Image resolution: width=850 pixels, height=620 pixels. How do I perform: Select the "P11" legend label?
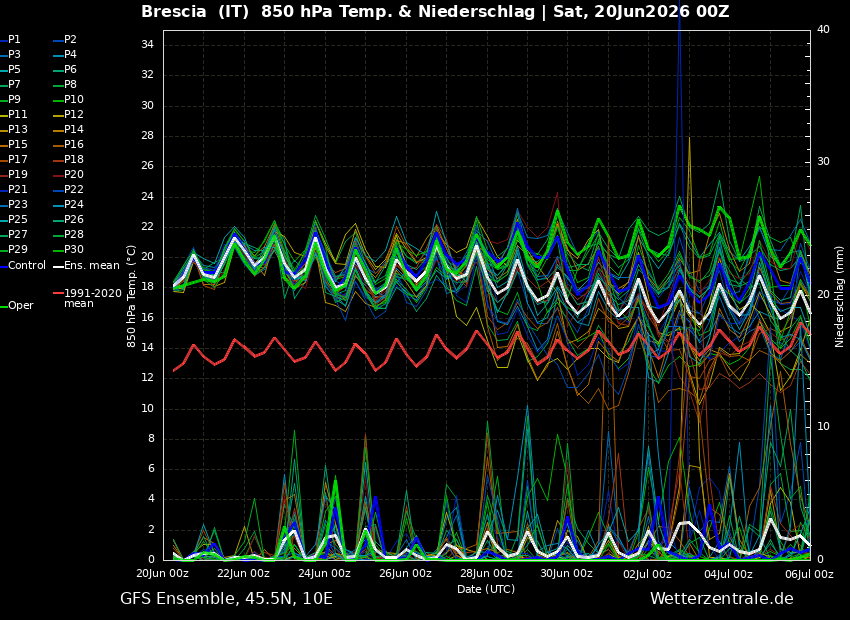[x=17, y=114]
